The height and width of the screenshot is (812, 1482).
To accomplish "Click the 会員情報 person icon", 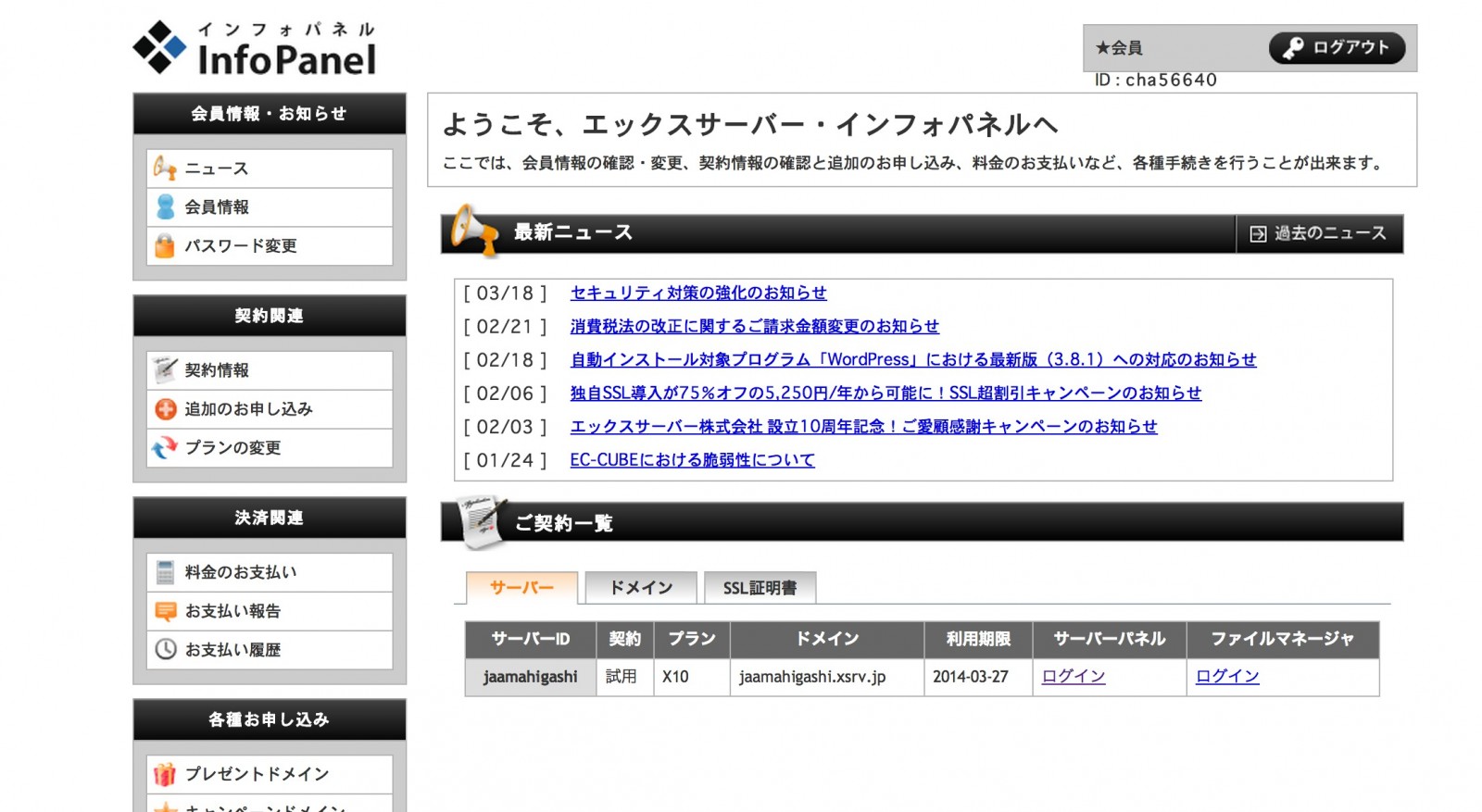I will click(x=165, y=206).
